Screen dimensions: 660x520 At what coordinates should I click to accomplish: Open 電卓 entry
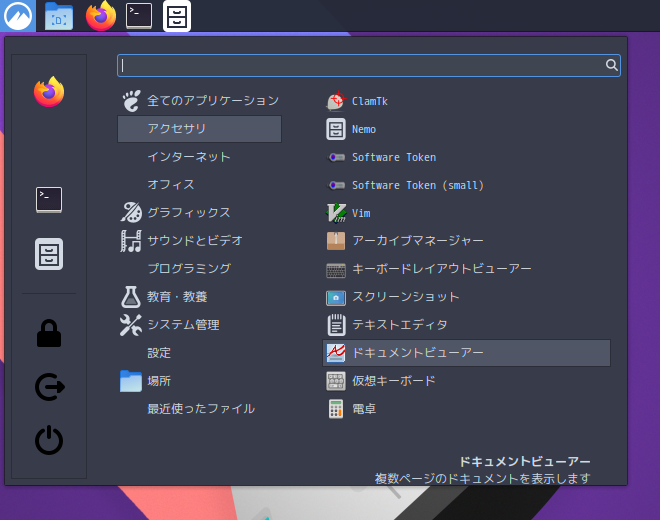[466, 408]
